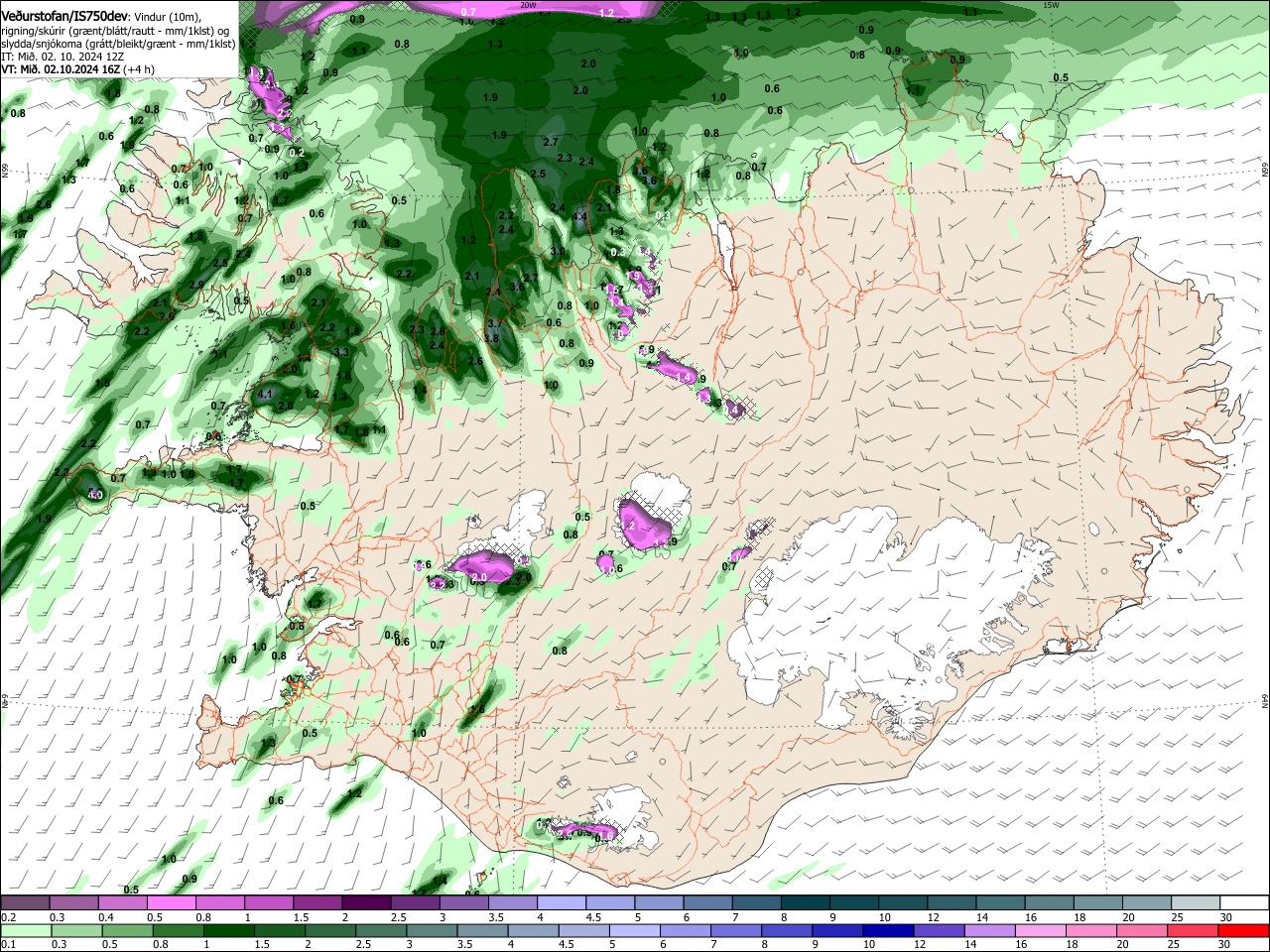Click the Veðurstofan/IS750dev title text

[x=64, y=16]
